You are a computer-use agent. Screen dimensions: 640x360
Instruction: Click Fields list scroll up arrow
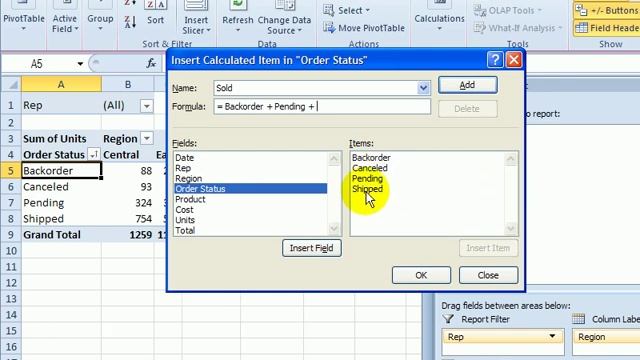click(x=334, y=159)
